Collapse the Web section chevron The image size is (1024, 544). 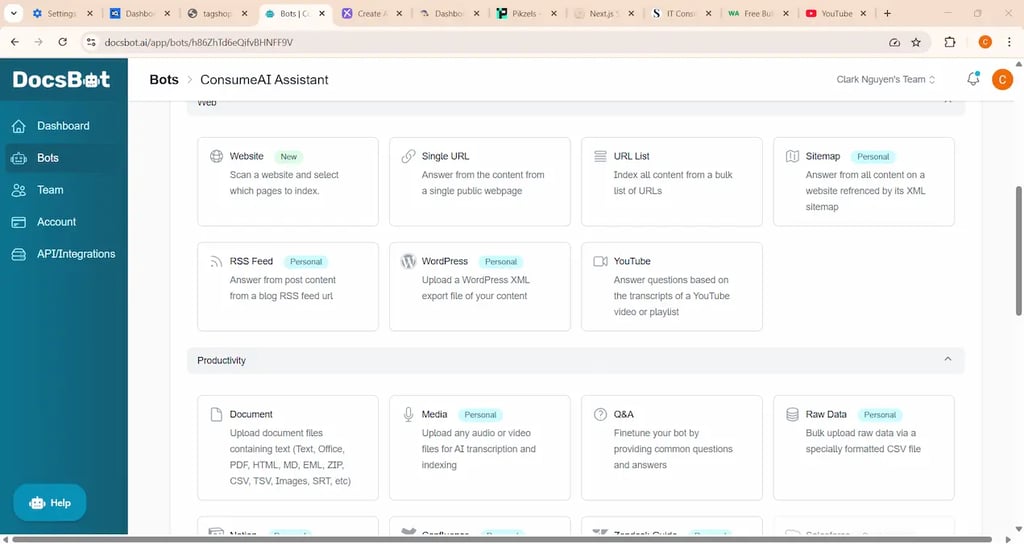948,102
